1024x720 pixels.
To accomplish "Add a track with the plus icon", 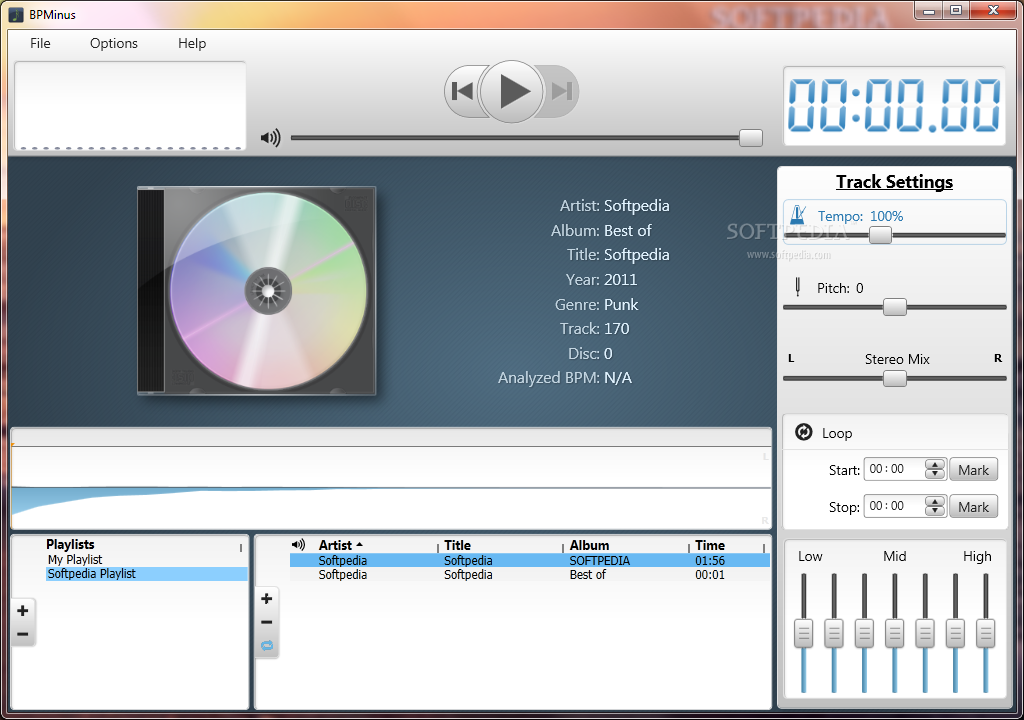I will 266,598.
